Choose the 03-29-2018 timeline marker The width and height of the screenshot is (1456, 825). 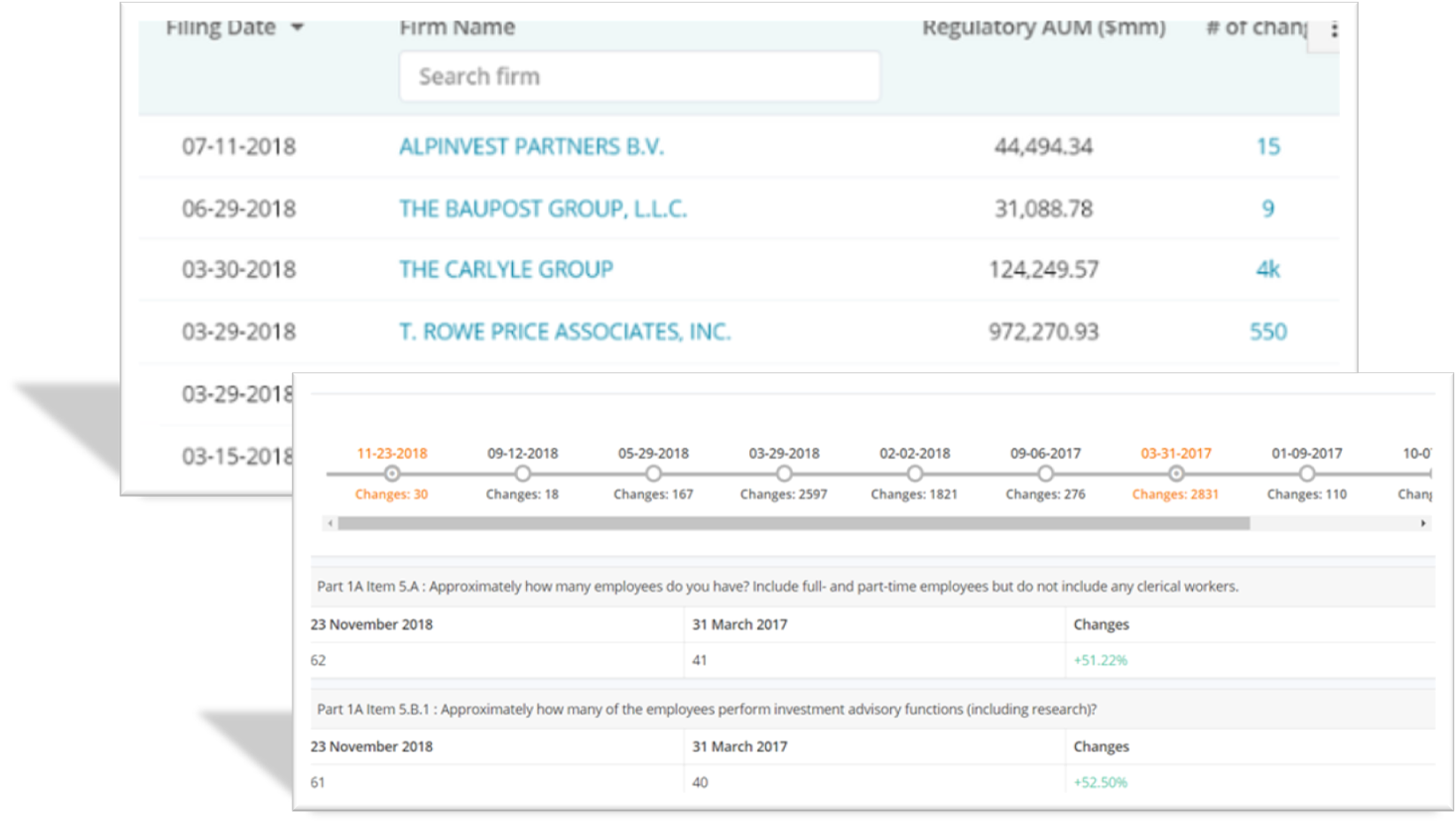tap(784, 473)
